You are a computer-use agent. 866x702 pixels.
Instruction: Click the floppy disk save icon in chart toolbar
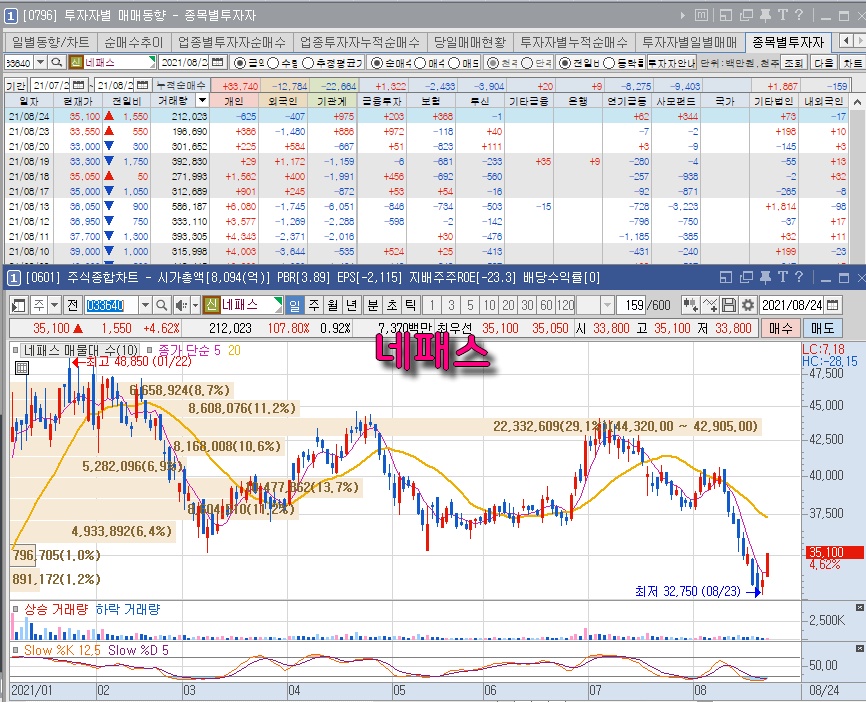coord(729,305)
